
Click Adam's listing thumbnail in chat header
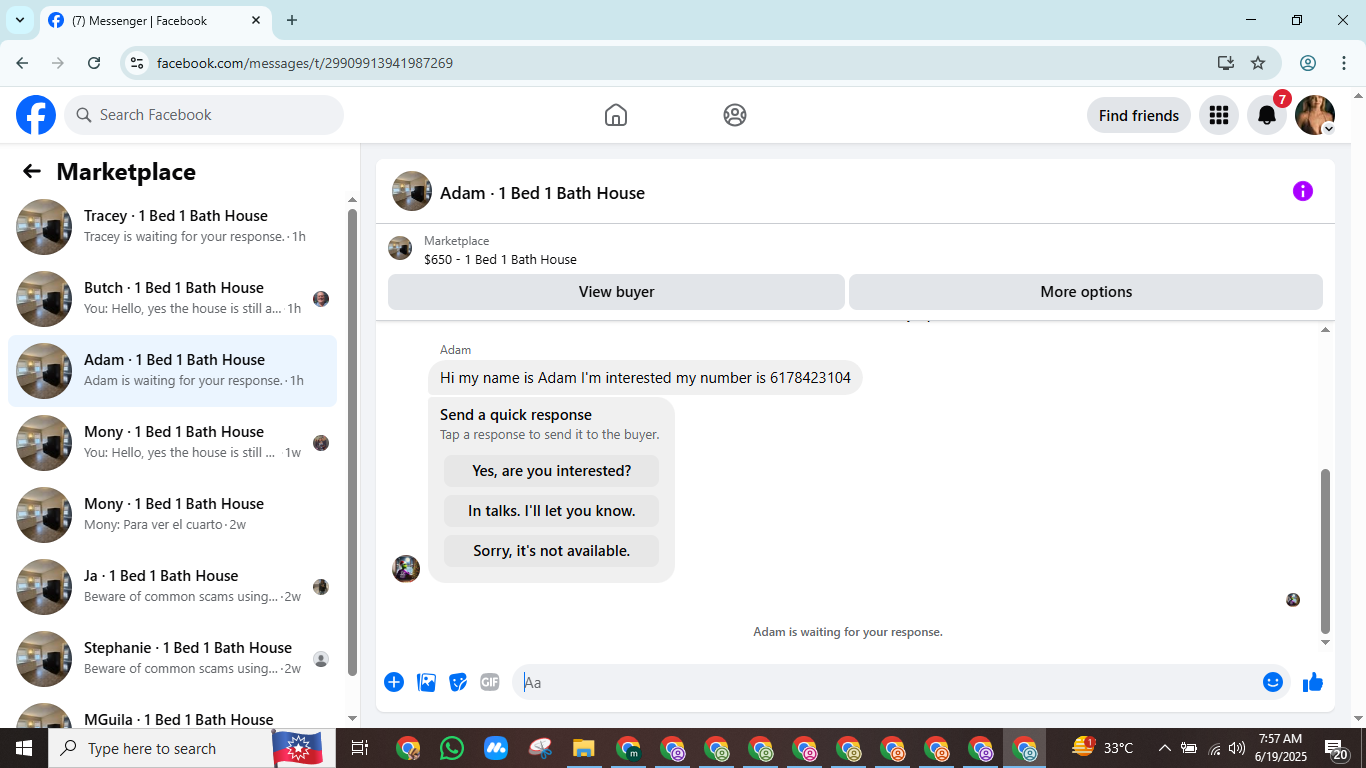412,191
